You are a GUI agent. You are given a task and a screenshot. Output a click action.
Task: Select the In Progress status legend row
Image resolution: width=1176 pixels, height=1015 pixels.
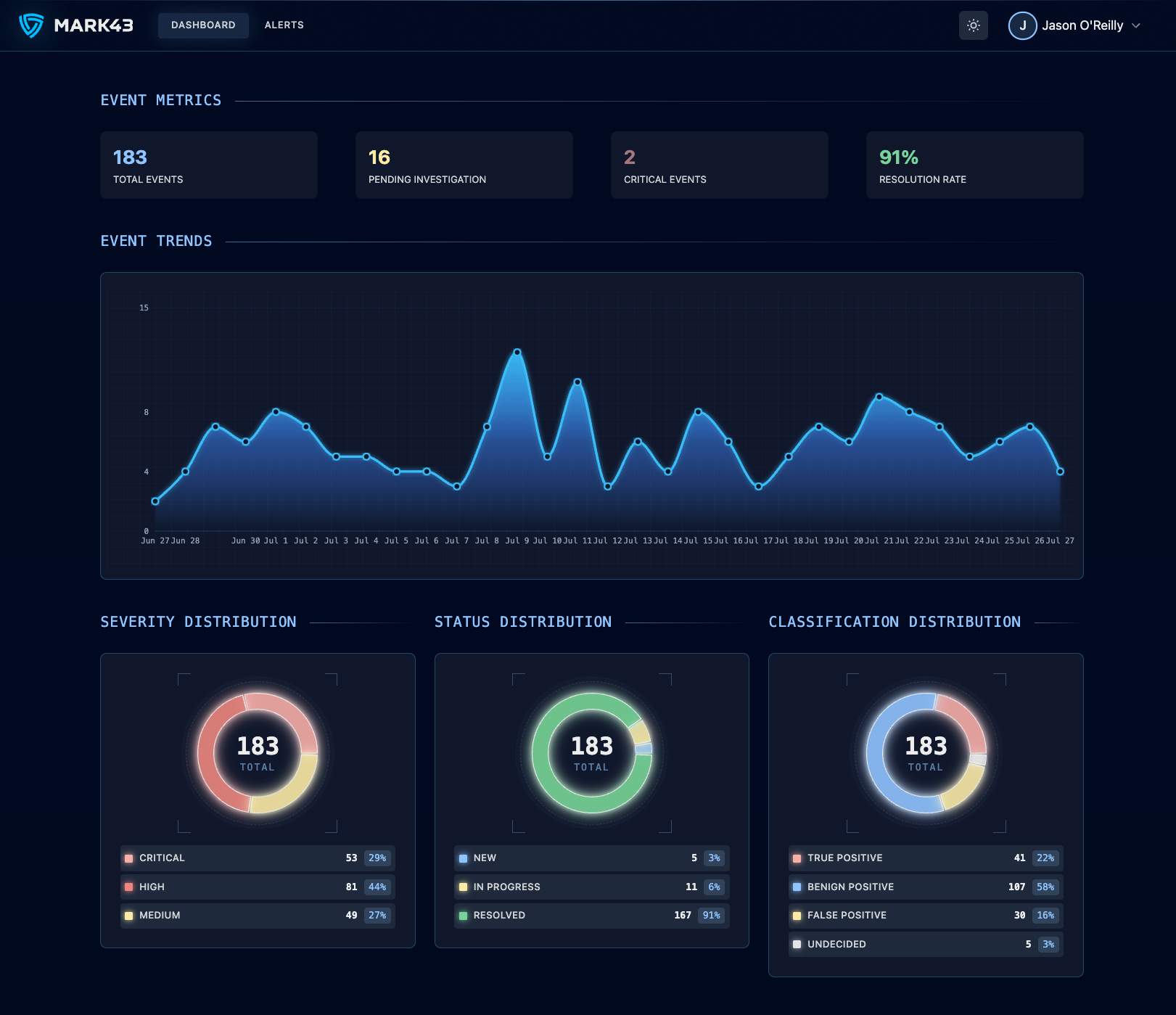[x=591, y=887]
